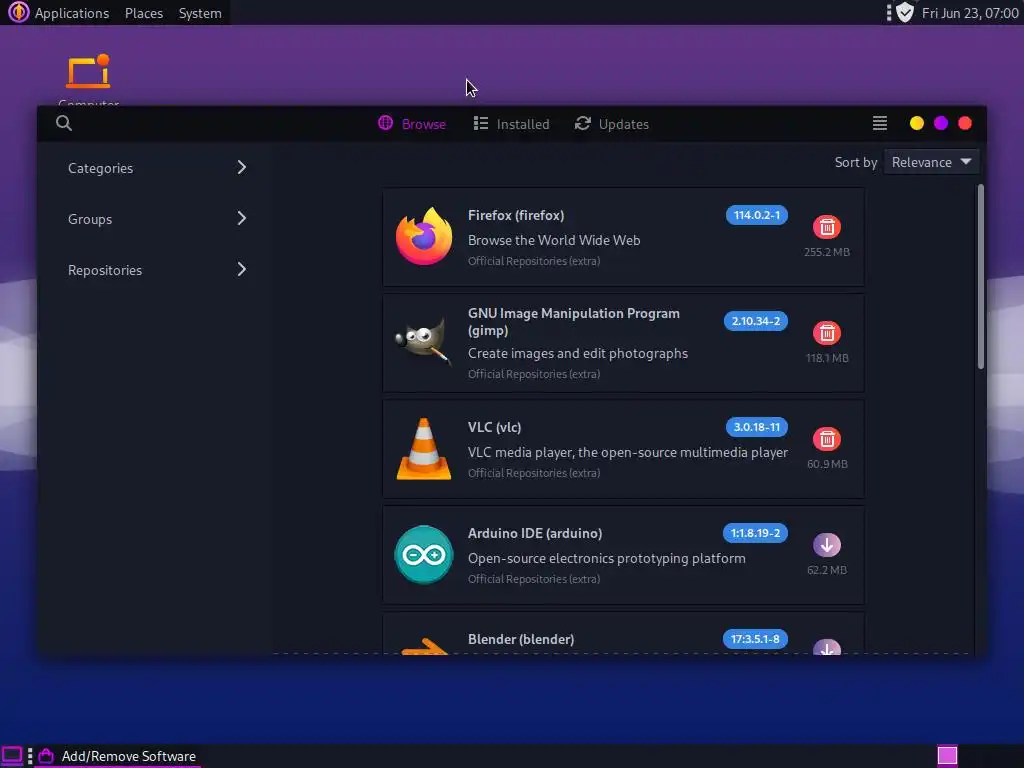Remove VLC with the trash icon
Screen dimensions: 1024x768
point(827,439)
